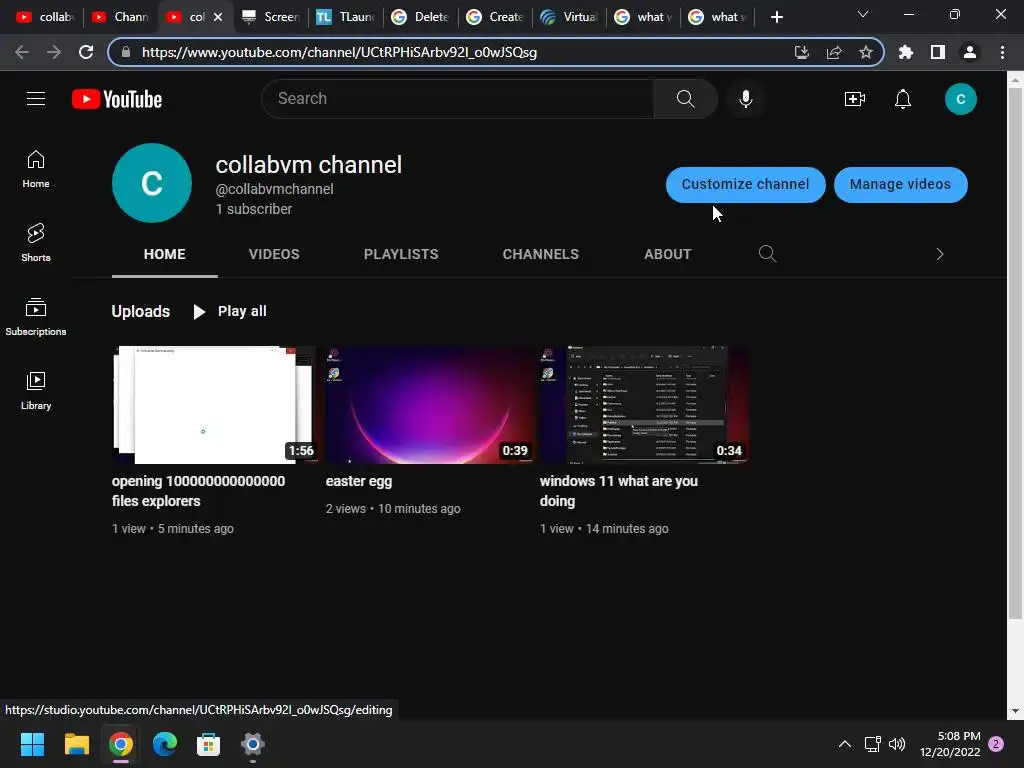Click the browser address bar URL
Image resolution: width=1024 pixels, height=768 pixels.
339,52
